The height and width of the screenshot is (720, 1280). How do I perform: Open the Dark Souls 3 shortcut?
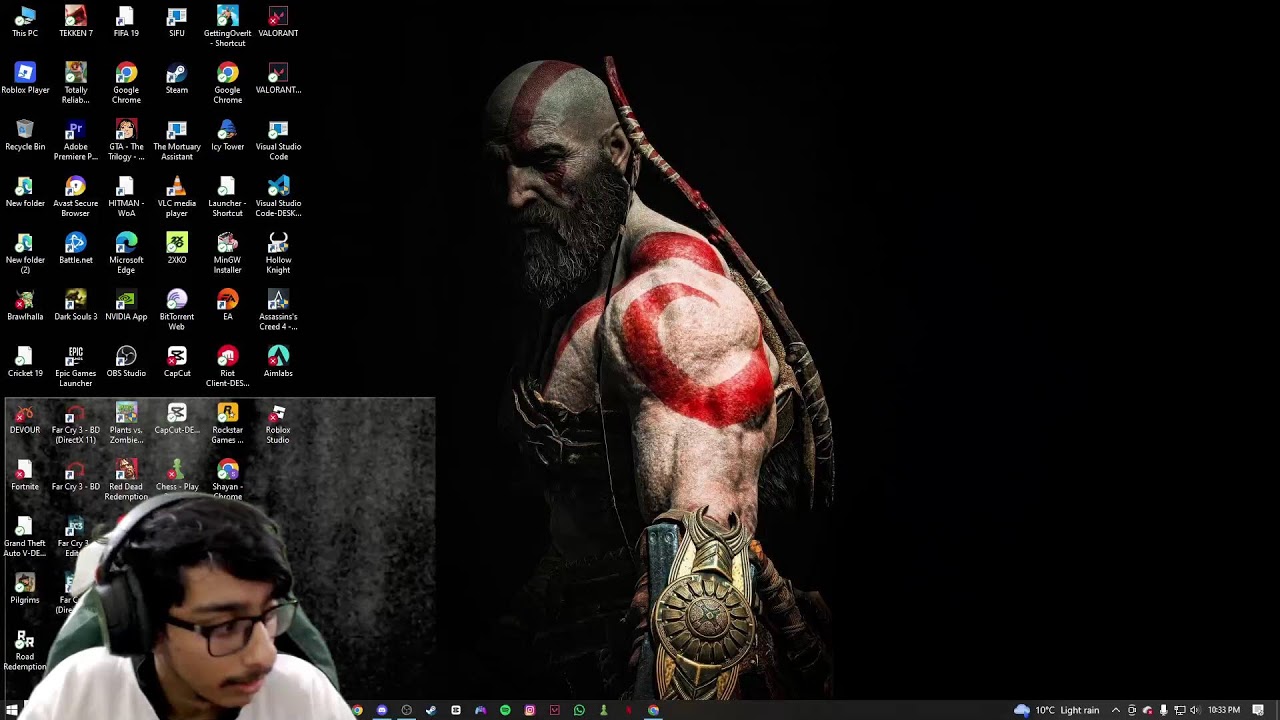pos(76,306)
